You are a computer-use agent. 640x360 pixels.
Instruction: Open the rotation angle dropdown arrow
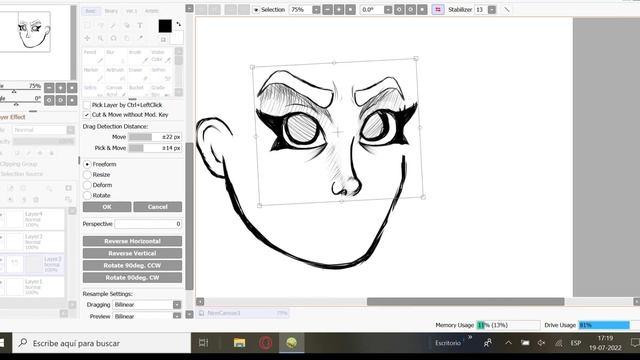coord(388,9)
